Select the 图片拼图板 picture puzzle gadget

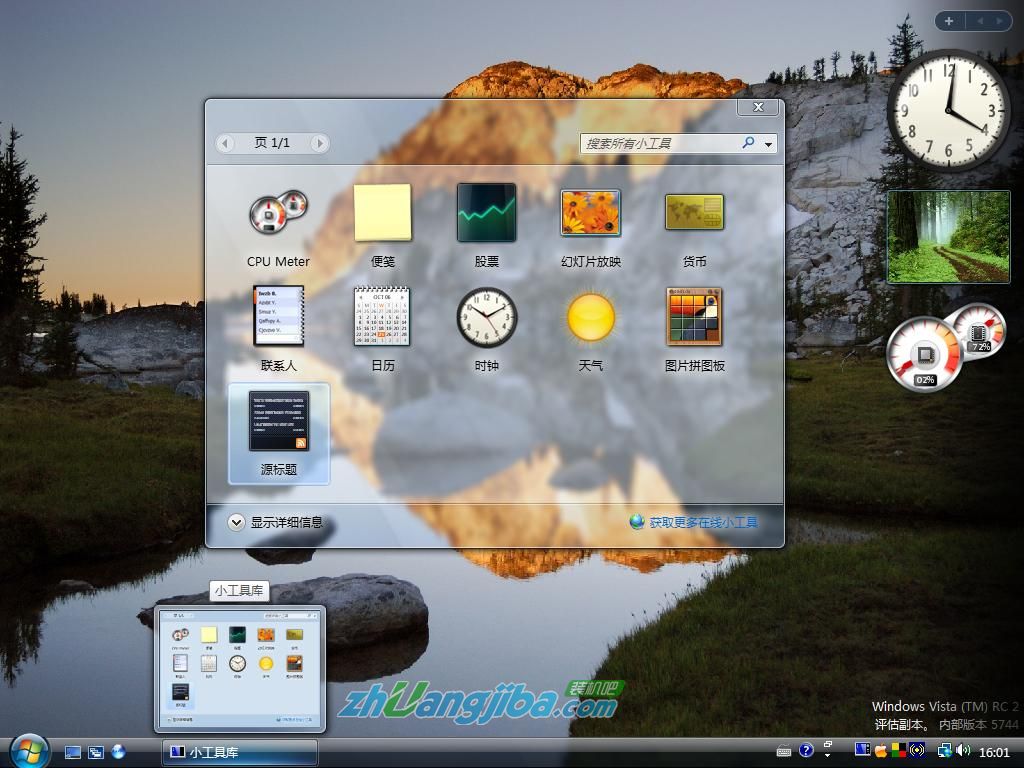pos(695,317)
